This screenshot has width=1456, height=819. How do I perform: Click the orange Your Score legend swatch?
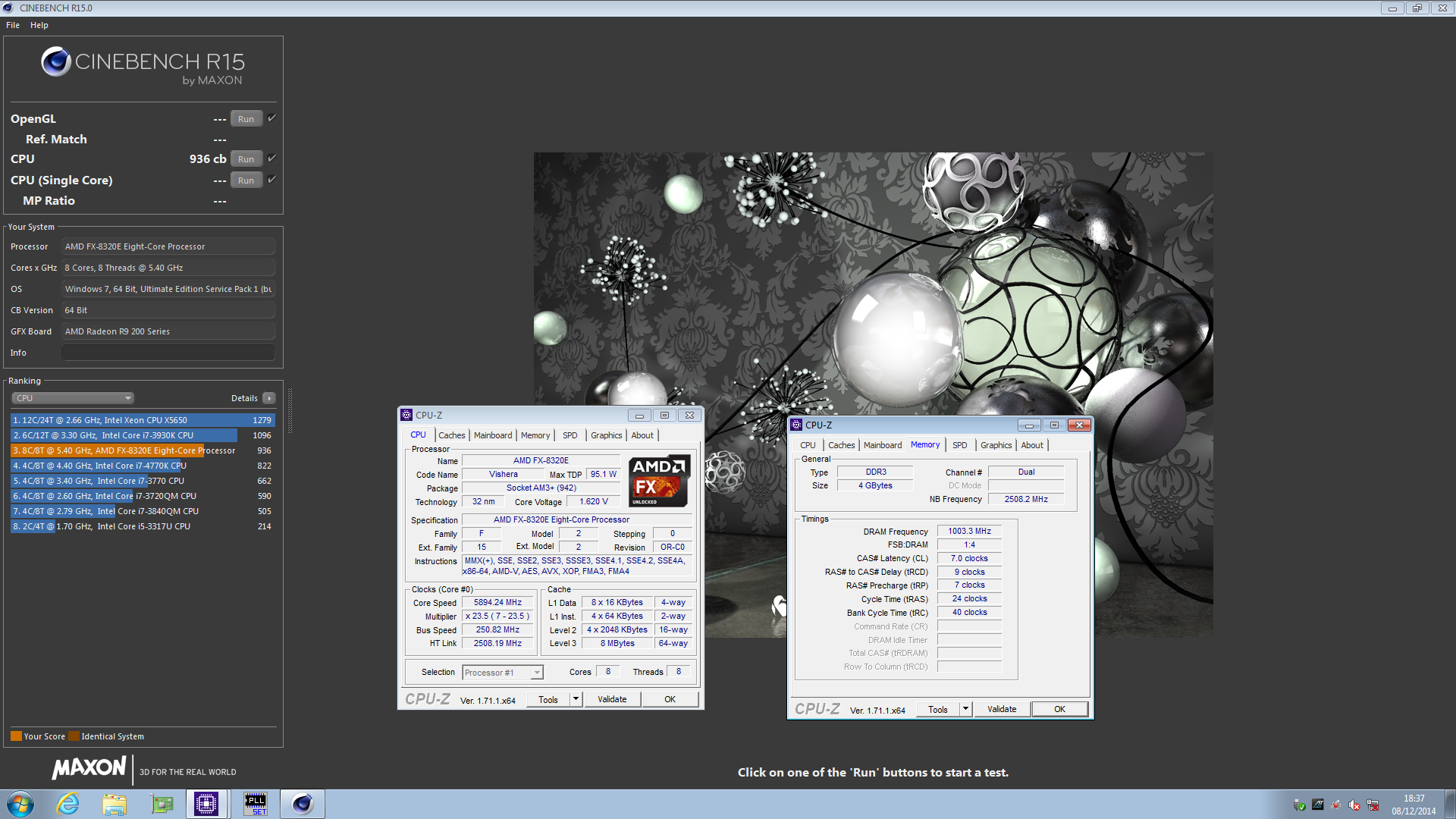point(16,736)
